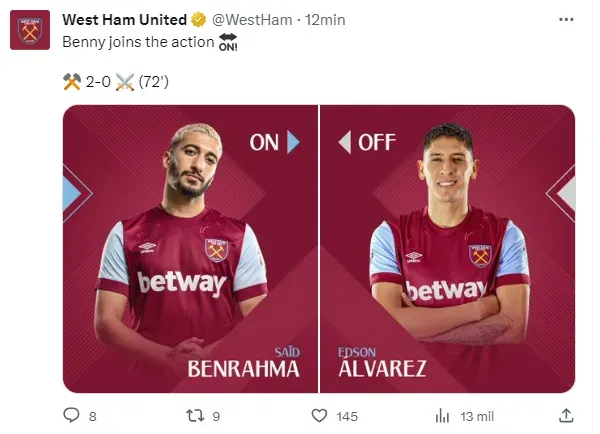The image size is (600, 434).
Task: Open the @WestHam handle link
Action: [252, 20]
